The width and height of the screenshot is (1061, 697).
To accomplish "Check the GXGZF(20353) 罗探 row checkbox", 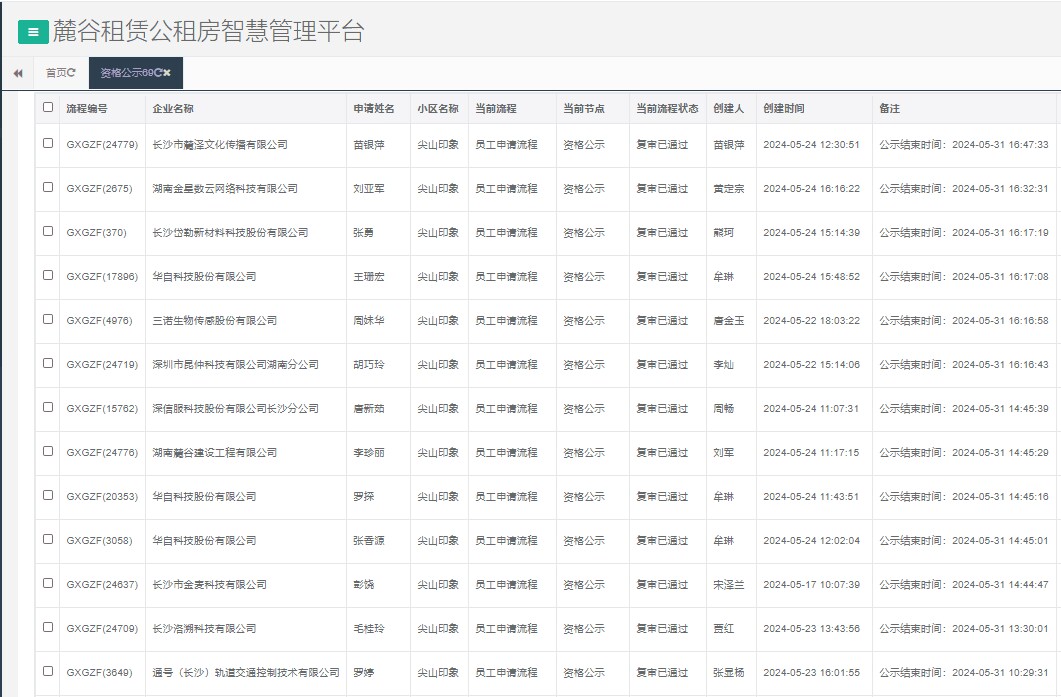I will coord(46,497).
